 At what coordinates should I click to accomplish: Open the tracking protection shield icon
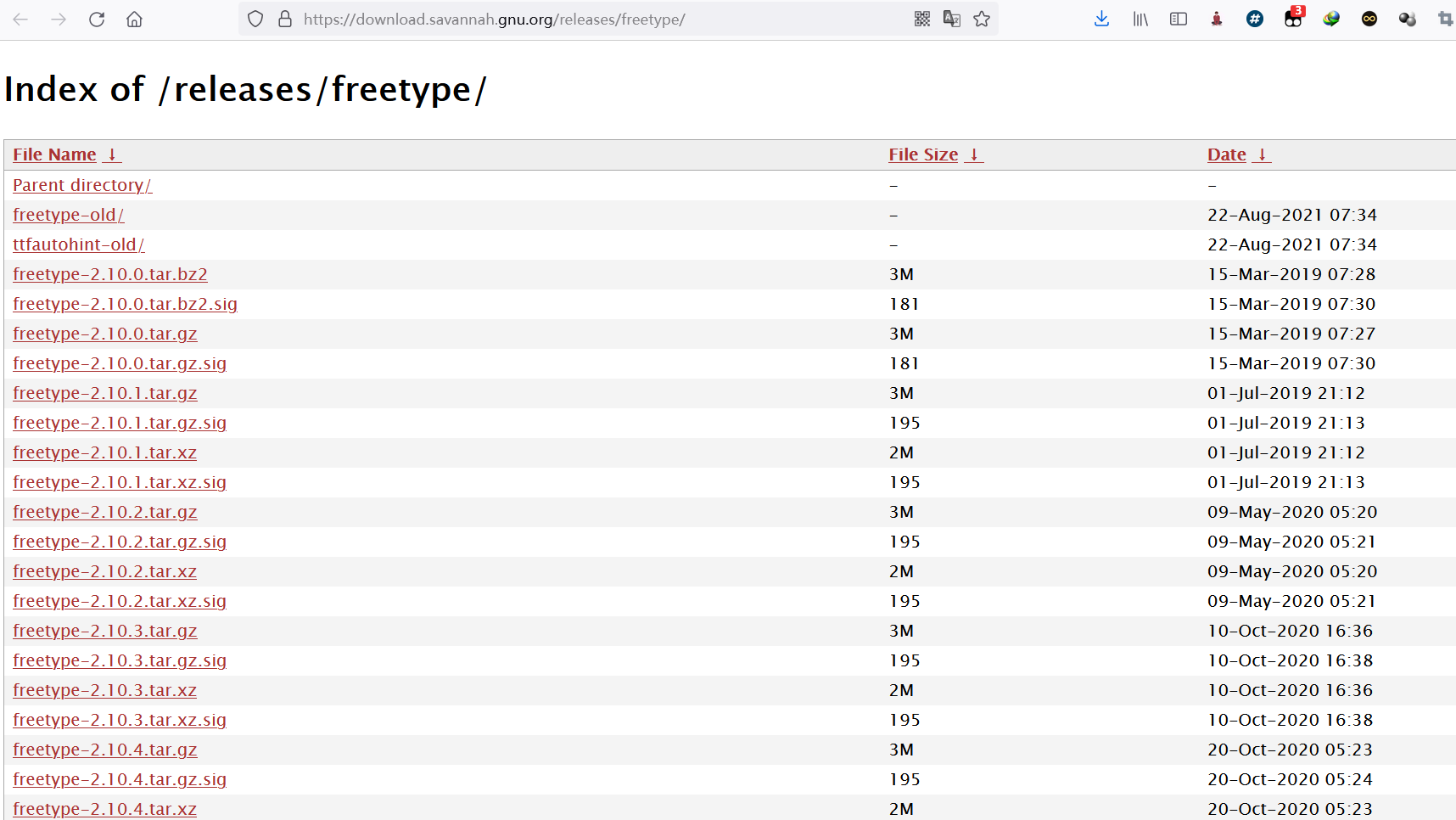pos(255,19)
